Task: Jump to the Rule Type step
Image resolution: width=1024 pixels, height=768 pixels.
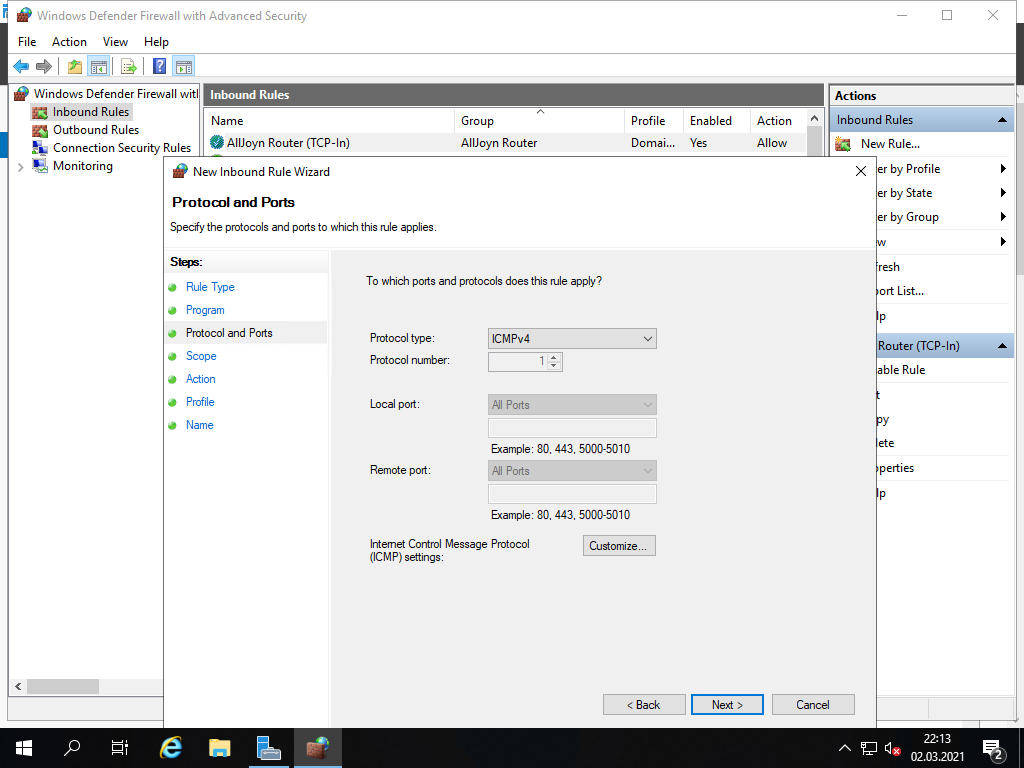Action: (210, 287)
